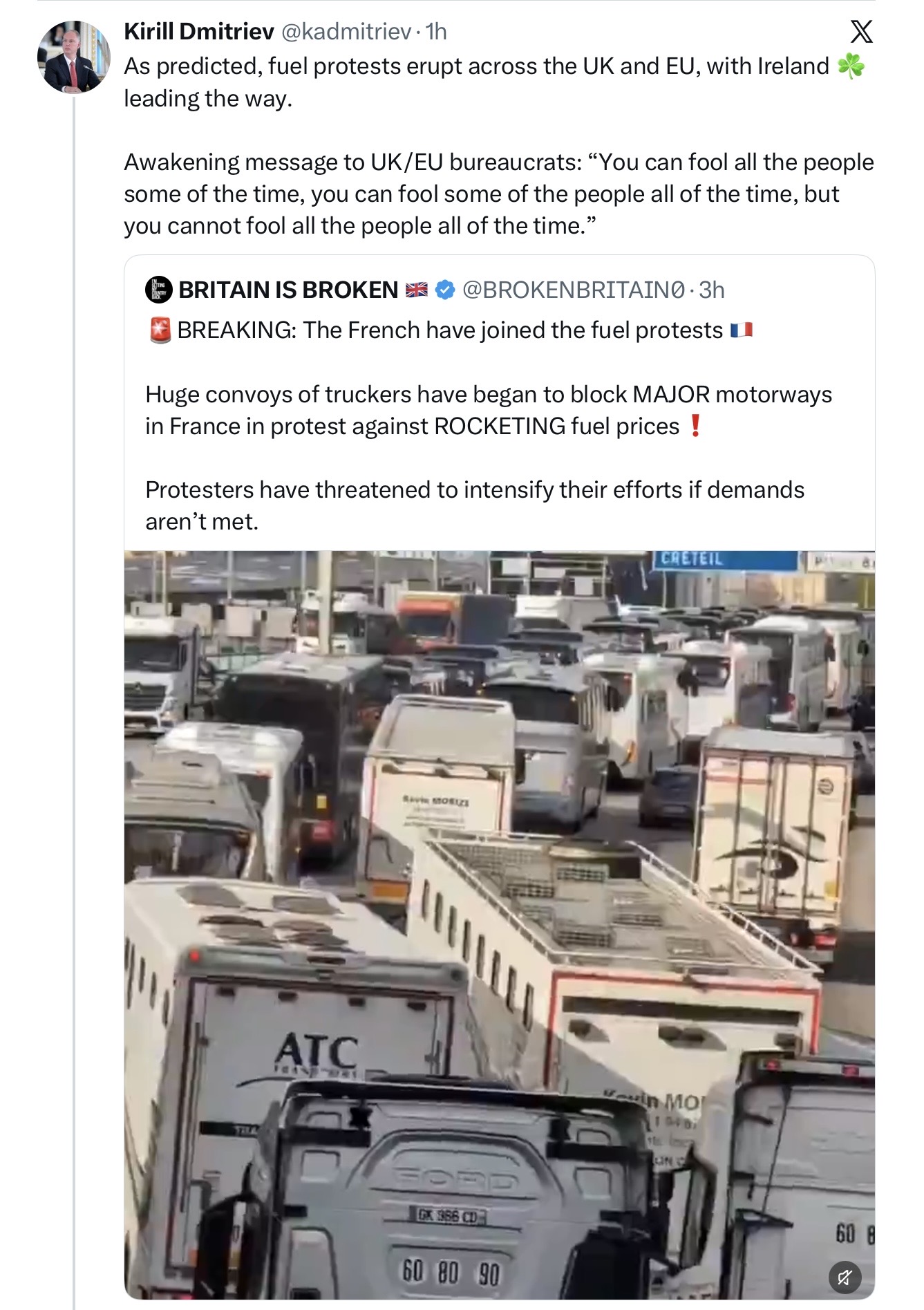Screen dimensions: 924x1310
Task: Open the @BROKENBRITAIN0 handle
Action: [574, 290]
